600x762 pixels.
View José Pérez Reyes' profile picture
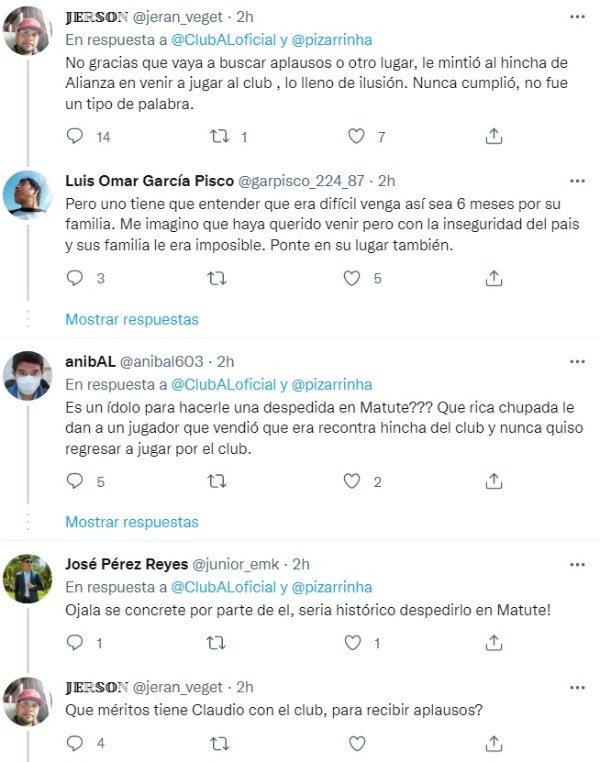coord(28,579)
